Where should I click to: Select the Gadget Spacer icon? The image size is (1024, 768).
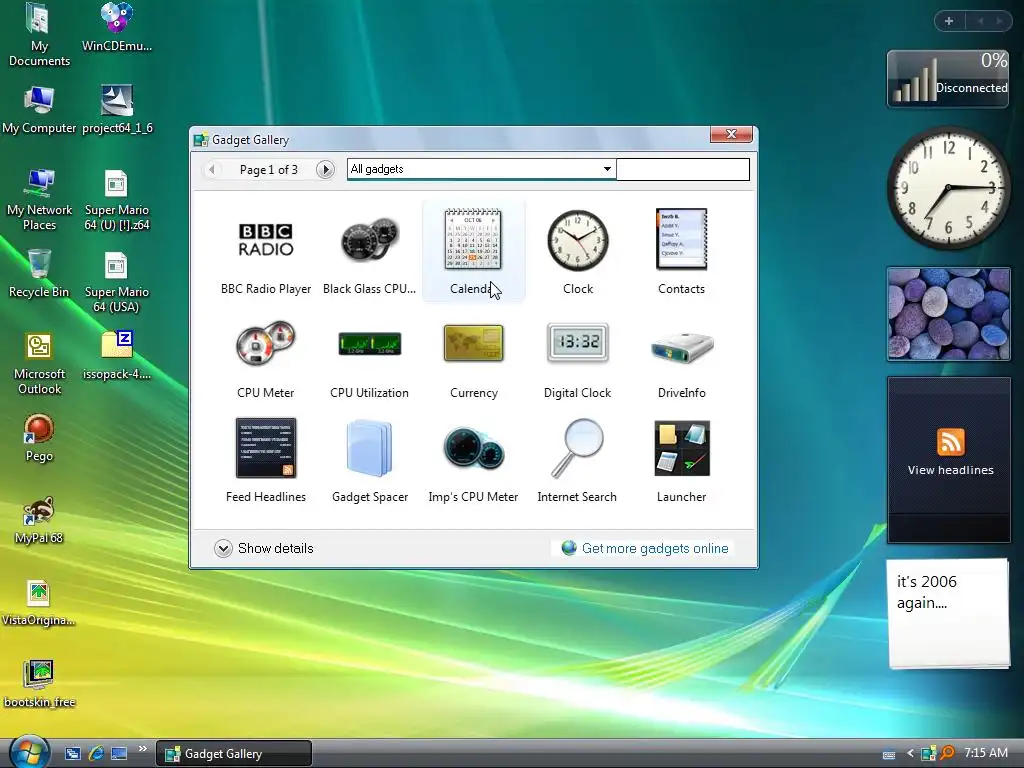[370, 461]
